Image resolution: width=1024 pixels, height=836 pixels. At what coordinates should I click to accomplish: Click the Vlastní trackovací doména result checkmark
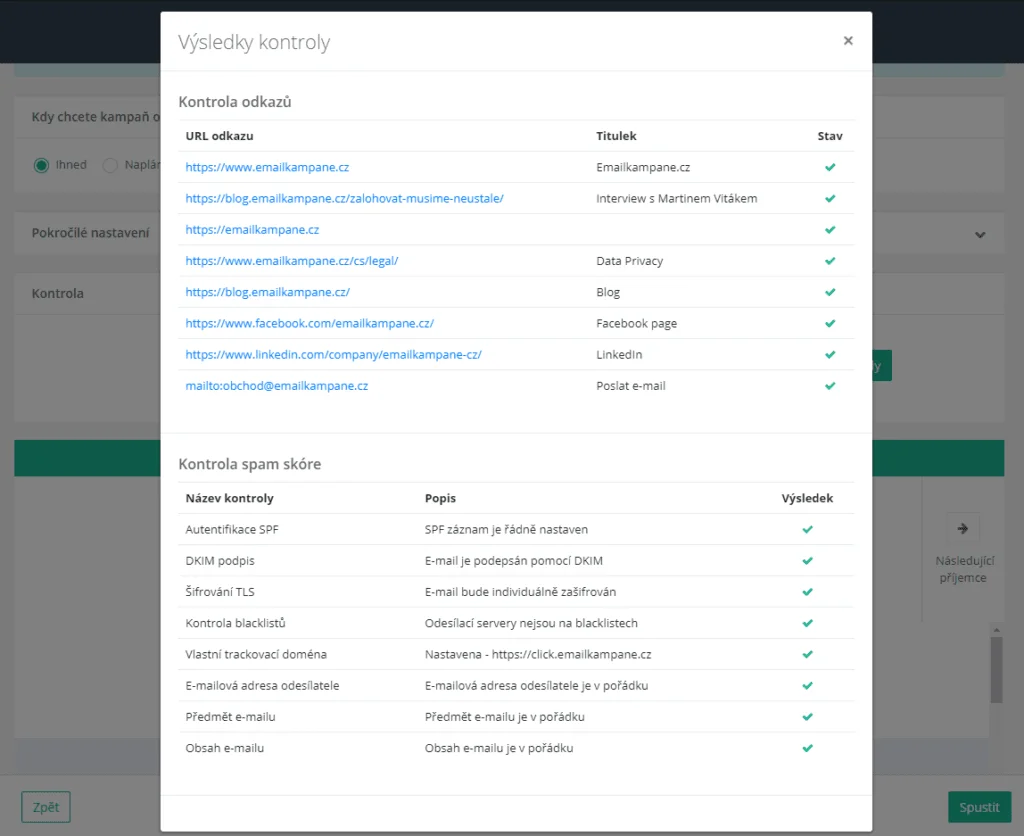pyautogui.click(x=808, y=654)
